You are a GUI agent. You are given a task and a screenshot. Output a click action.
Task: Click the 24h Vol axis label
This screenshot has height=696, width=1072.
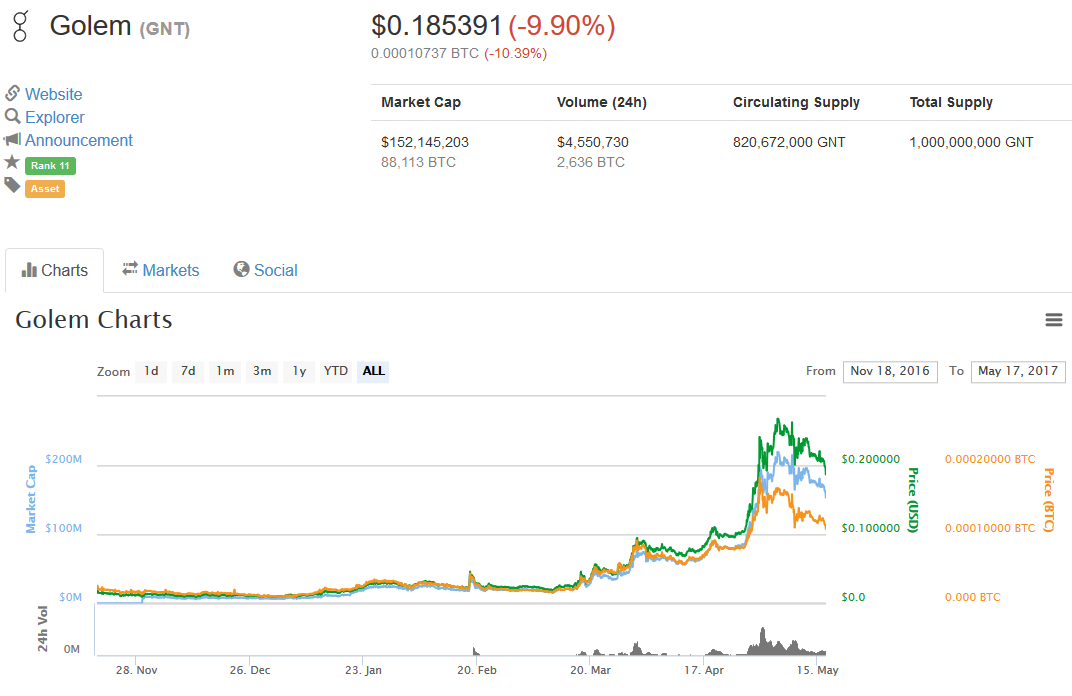click(x=42, y=628)
